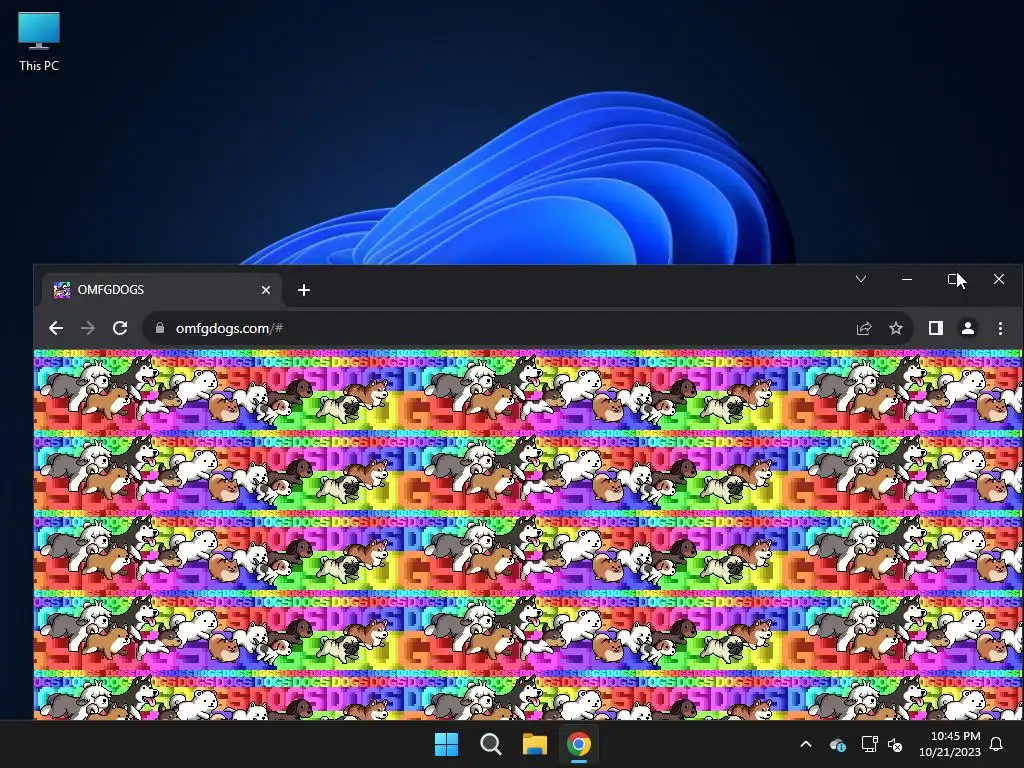This screenshot has width=1024, height=768.
Task: Open the Chrome profile menu
Action: pos(968,328)
